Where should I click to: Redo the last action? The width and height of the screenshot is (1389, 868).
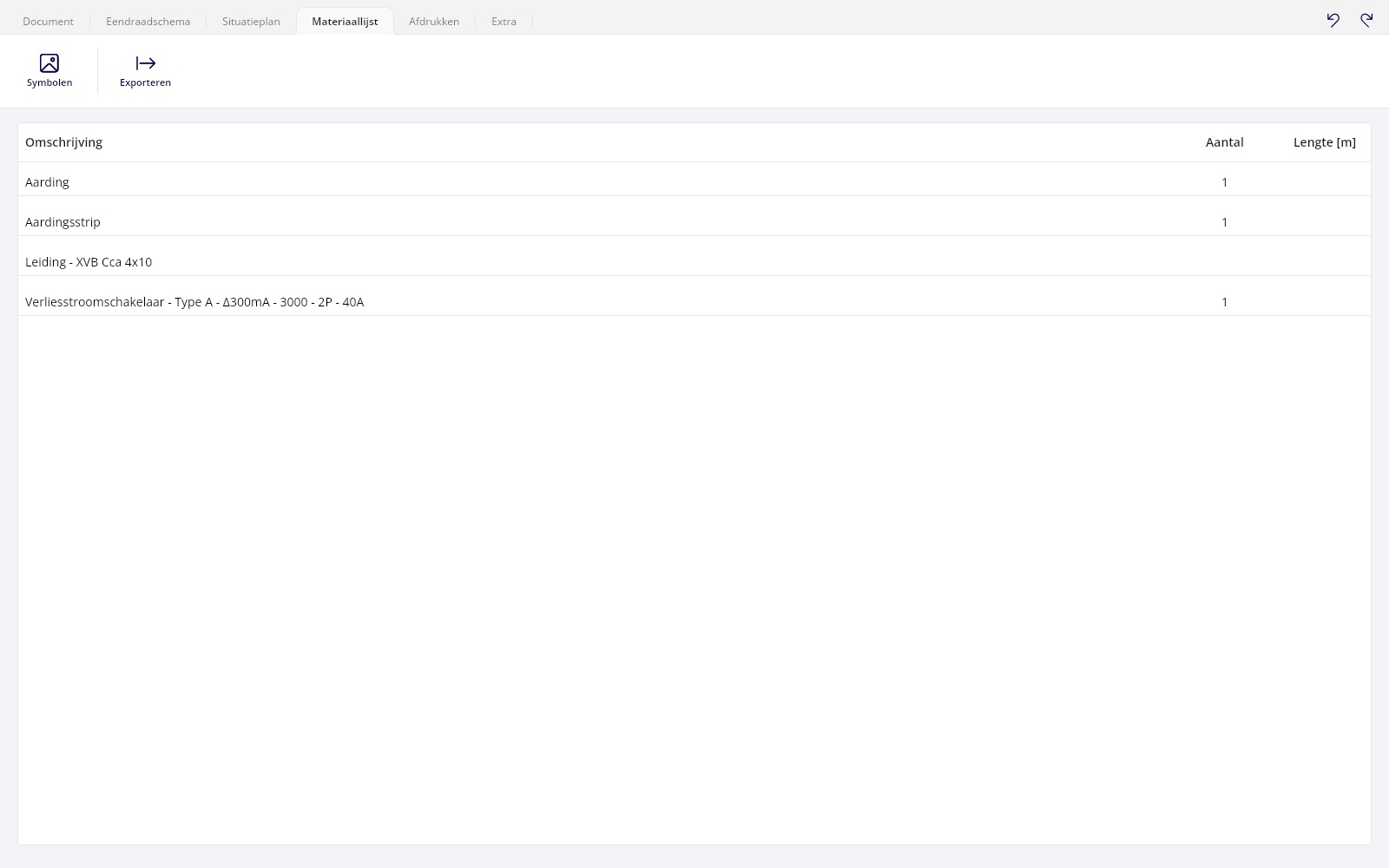point(1366,20)
